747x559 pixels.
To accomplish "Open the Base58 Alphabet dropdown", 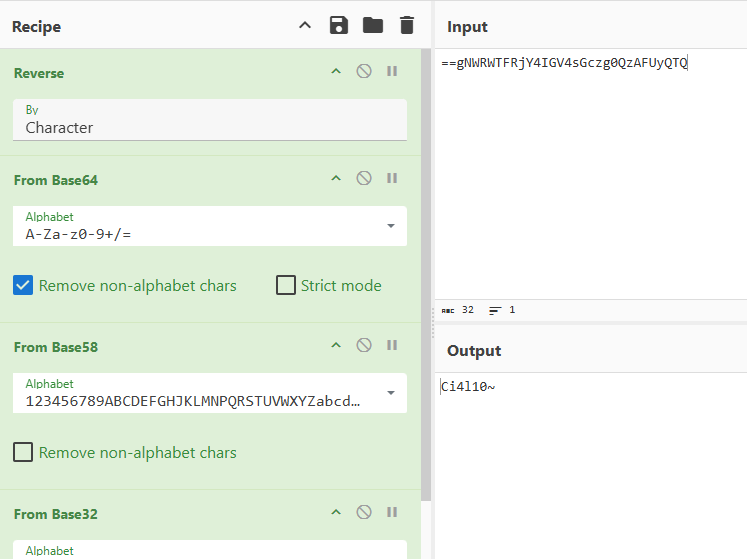I will 390,393.
